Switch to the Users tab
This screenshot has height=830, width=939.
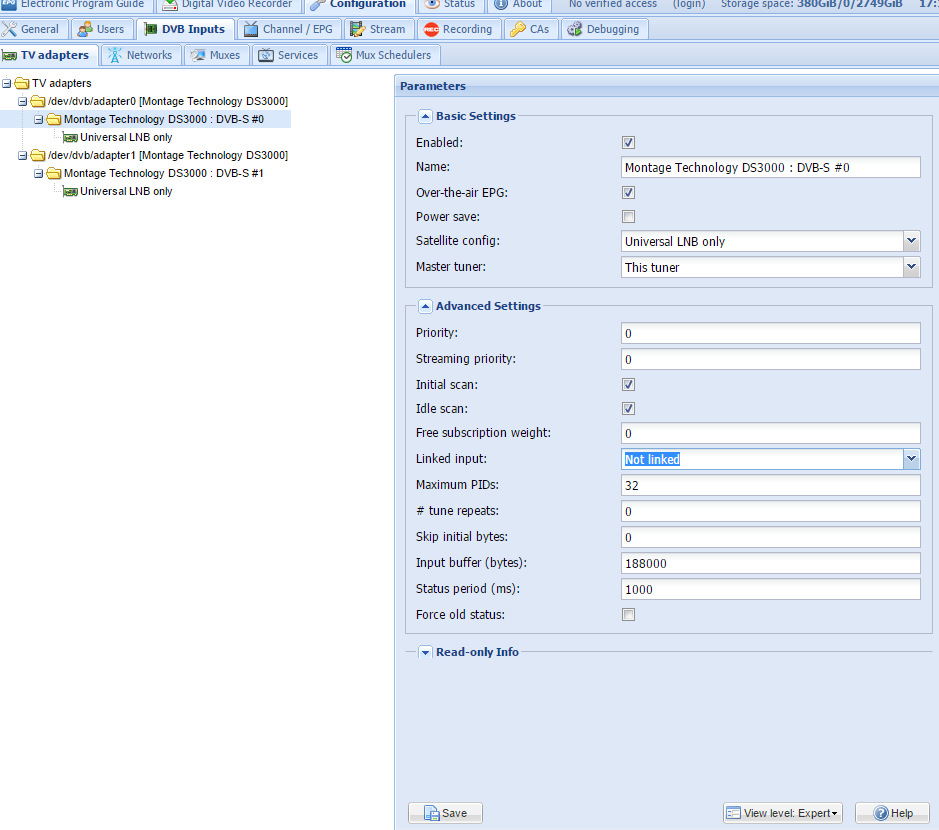pyautogui.click(x=101, y=29)
